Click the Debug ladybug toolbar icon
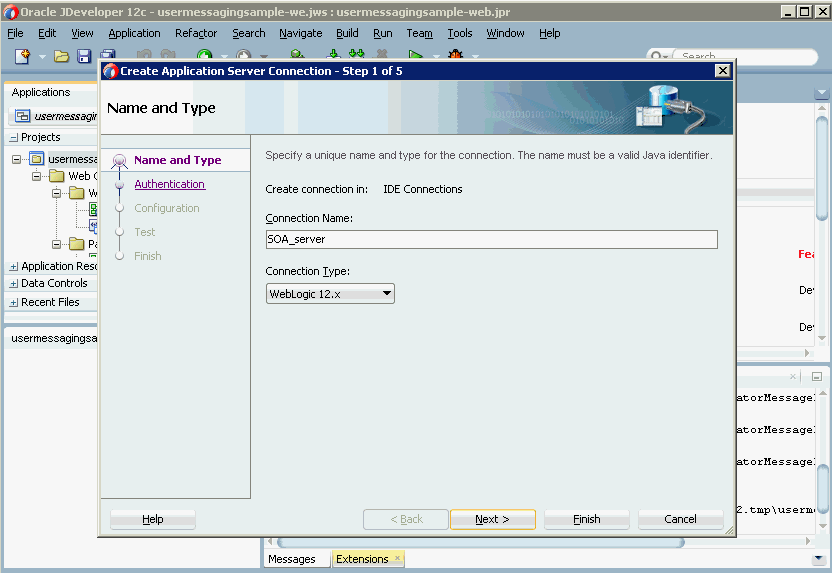The height and width of the screenshot is (573, 832). 455,55
